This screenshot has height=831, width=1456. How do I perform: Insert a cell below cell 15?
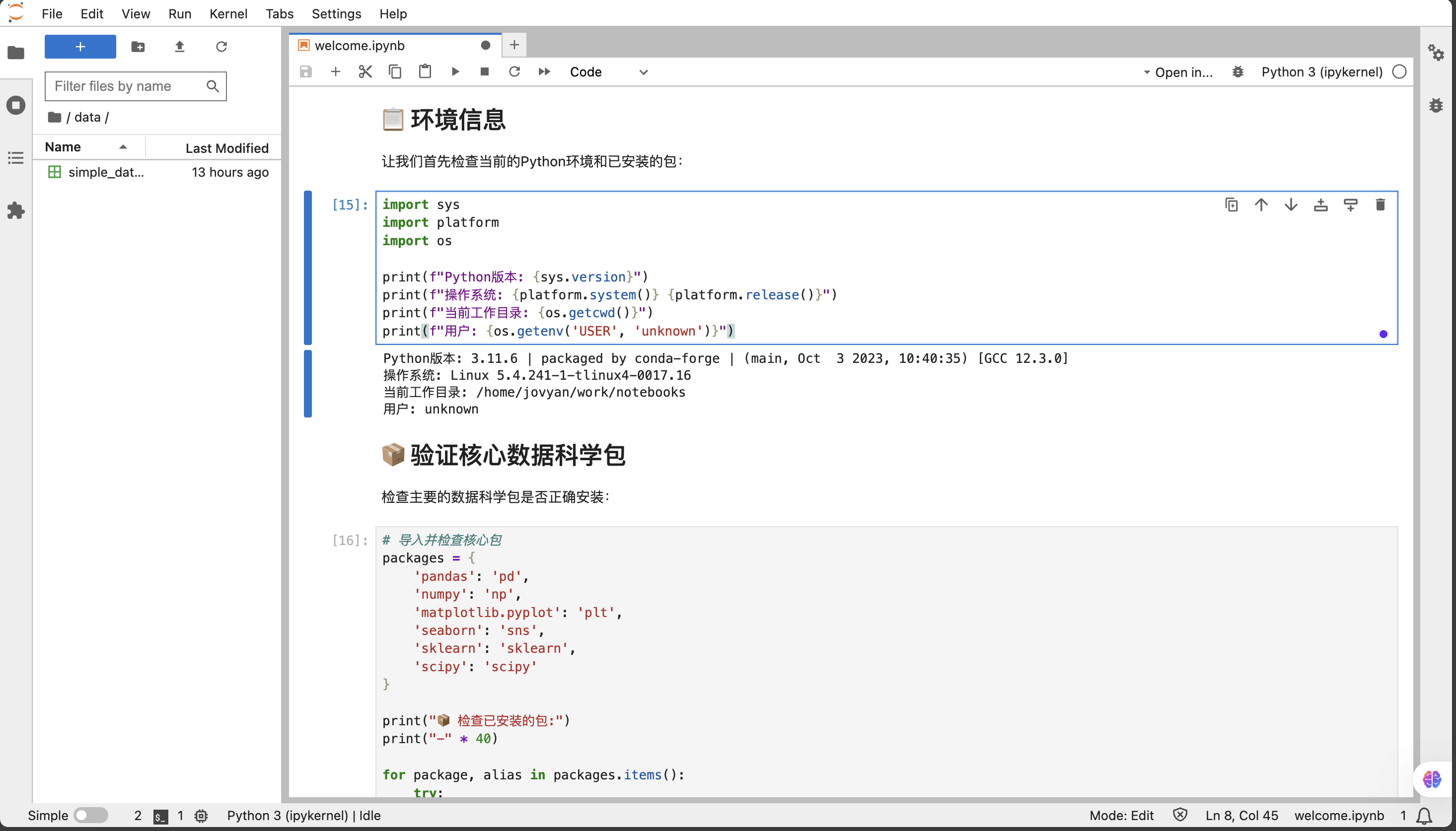1350,205
